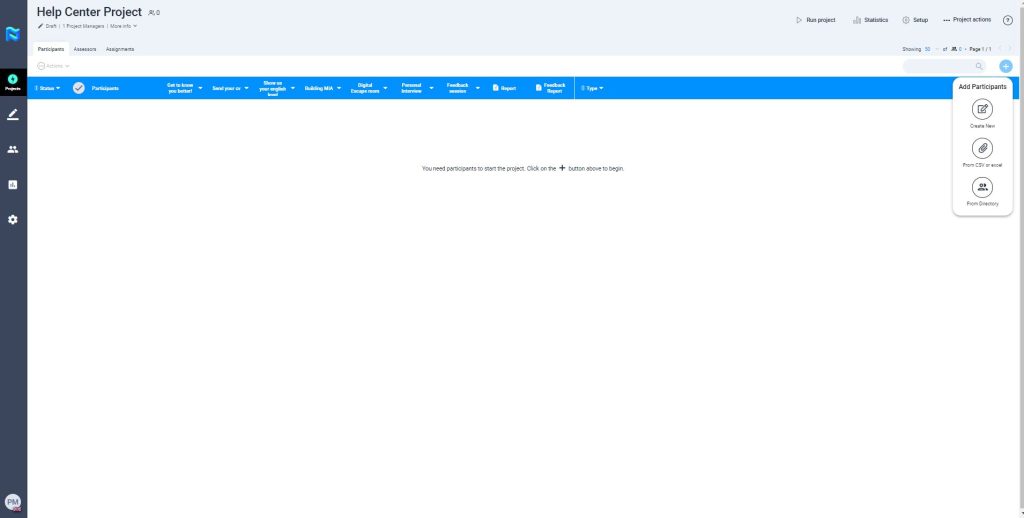This screenshot has height=518, width=1024.
Task: Switch to the Assignments tab
Action: tap(120, 49)
